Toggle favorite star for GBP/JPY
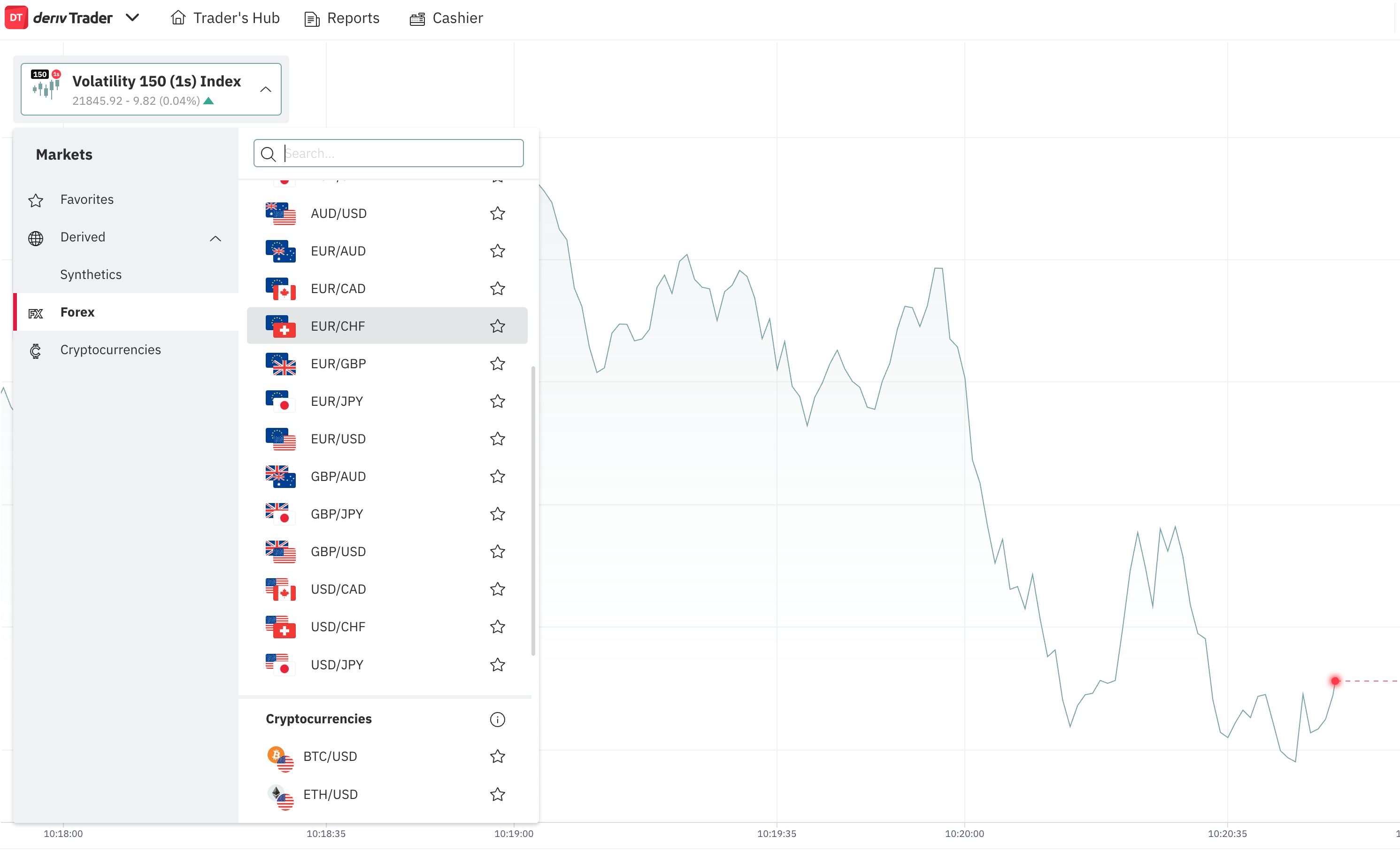 pyautogui.click(x=497, y=514)
